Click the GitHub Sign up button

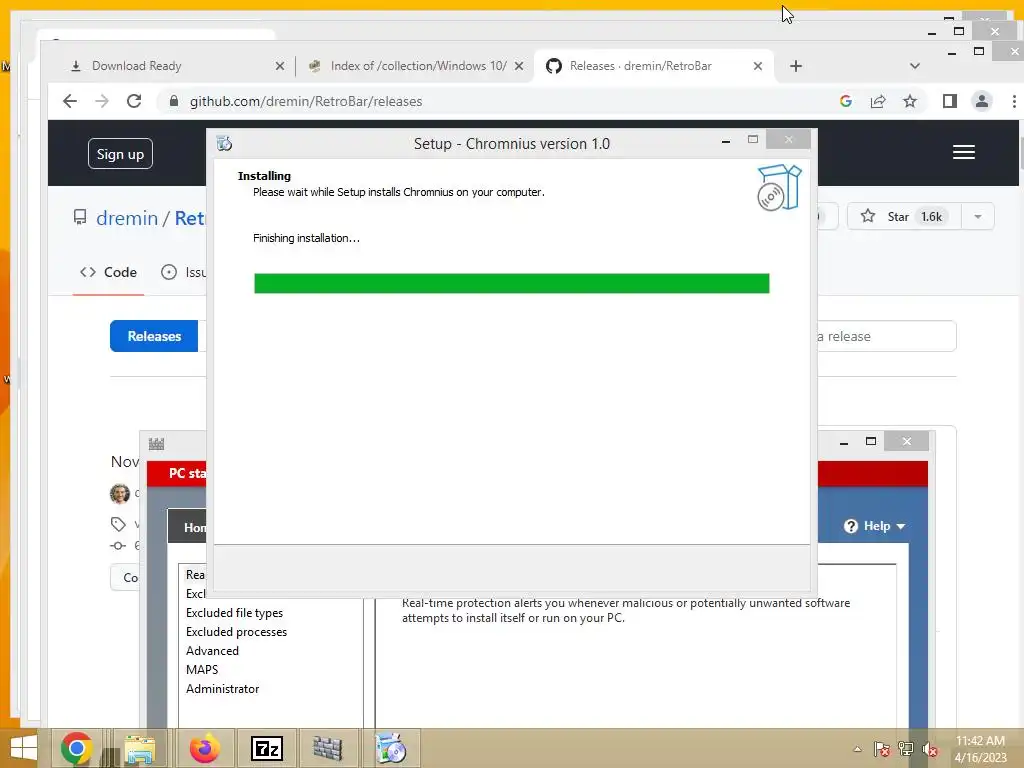click(x=120, y=154)
